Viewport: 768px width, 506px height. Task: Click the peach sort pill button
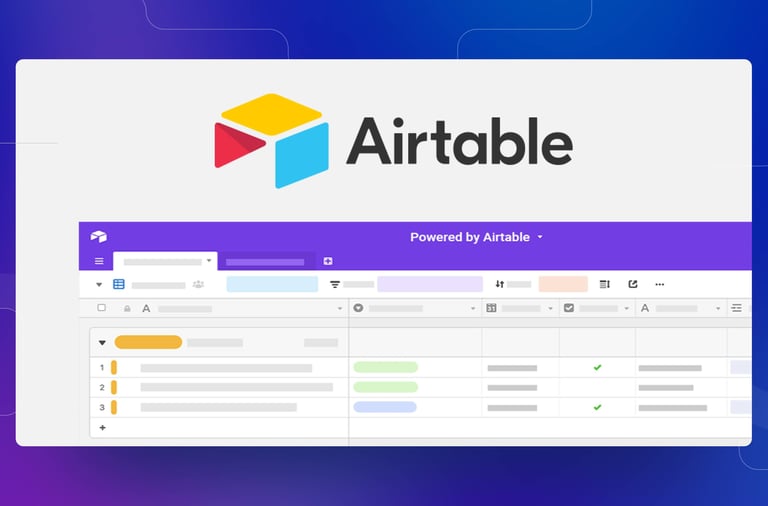(563, 284)
